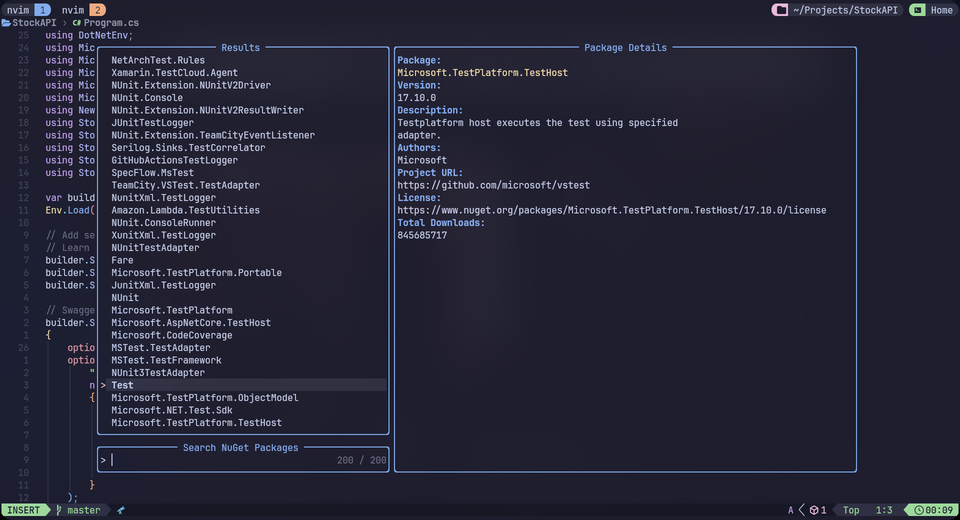Select JUnitTestLogger package
960x520 pixels.
coord(152,122)
